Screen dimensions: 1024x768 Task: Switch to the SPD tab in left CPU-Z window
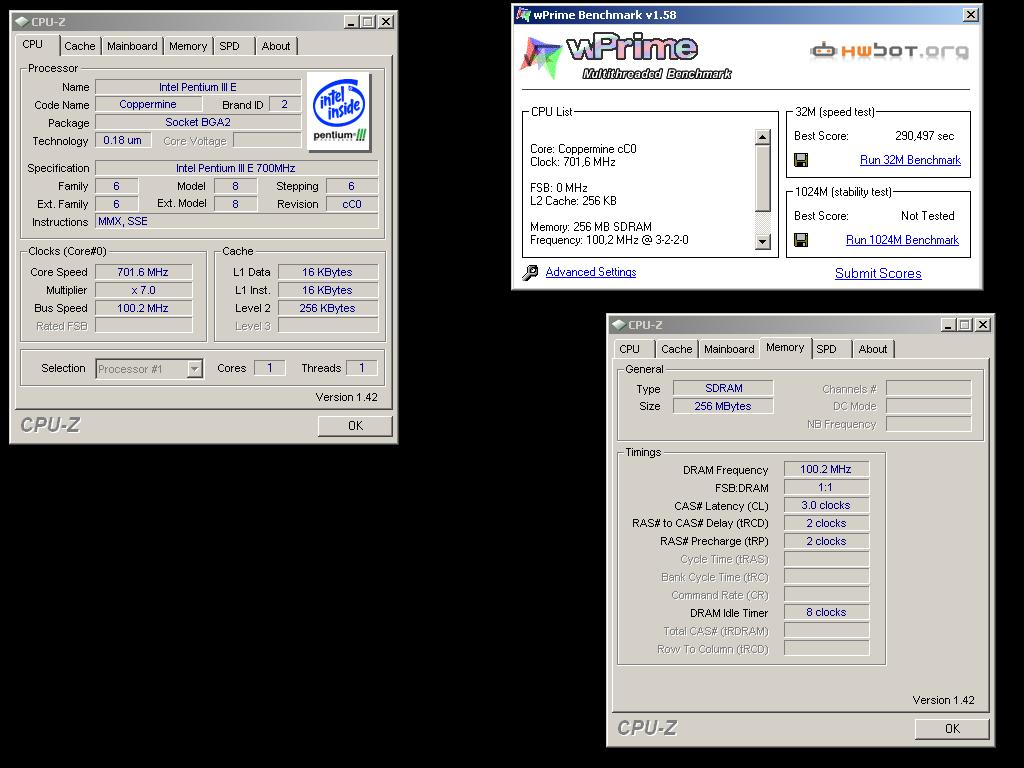click(229, 46)
